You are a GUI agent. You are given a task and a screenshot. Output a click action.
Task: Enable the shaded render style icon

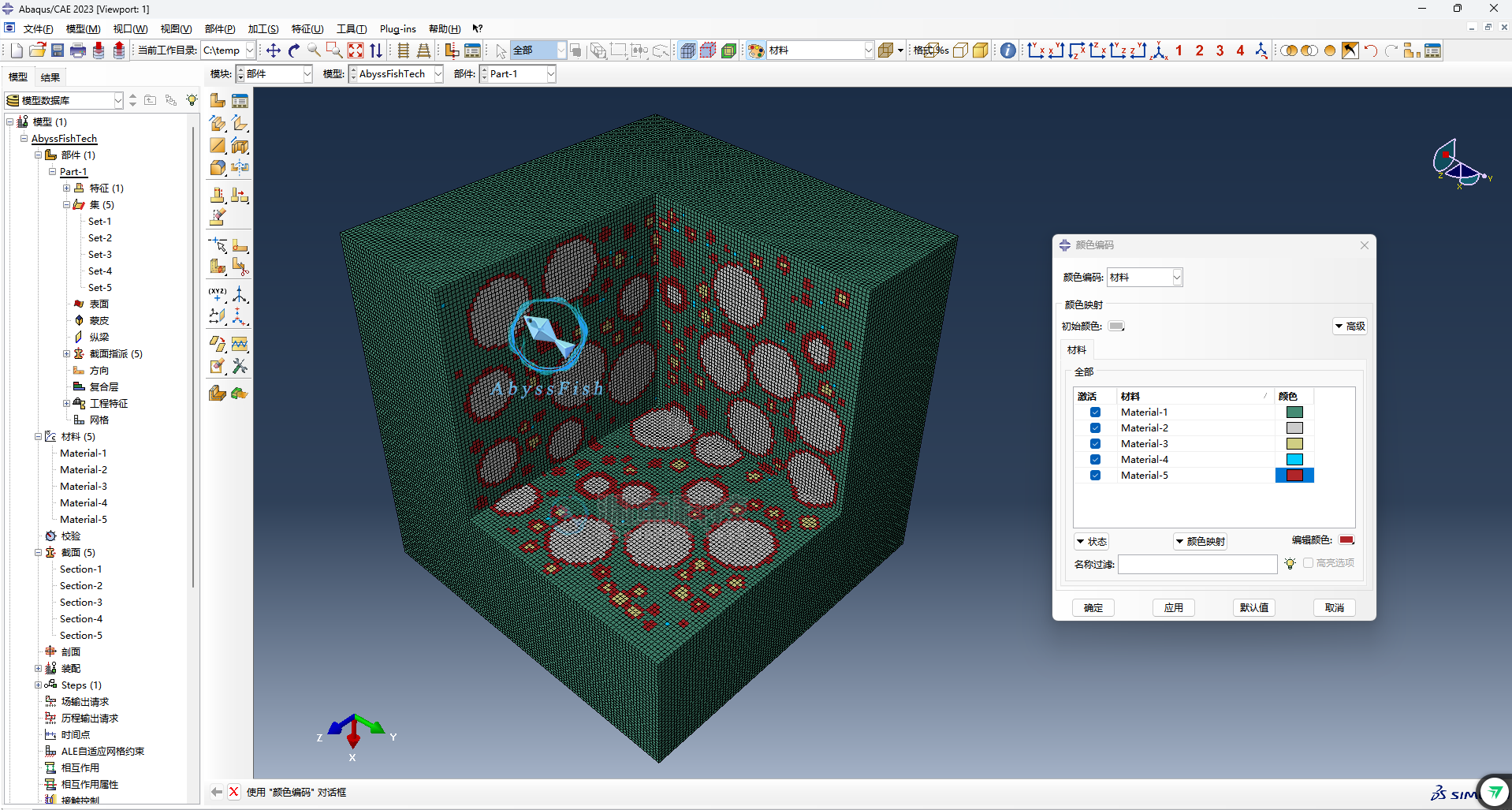point(981,50)
